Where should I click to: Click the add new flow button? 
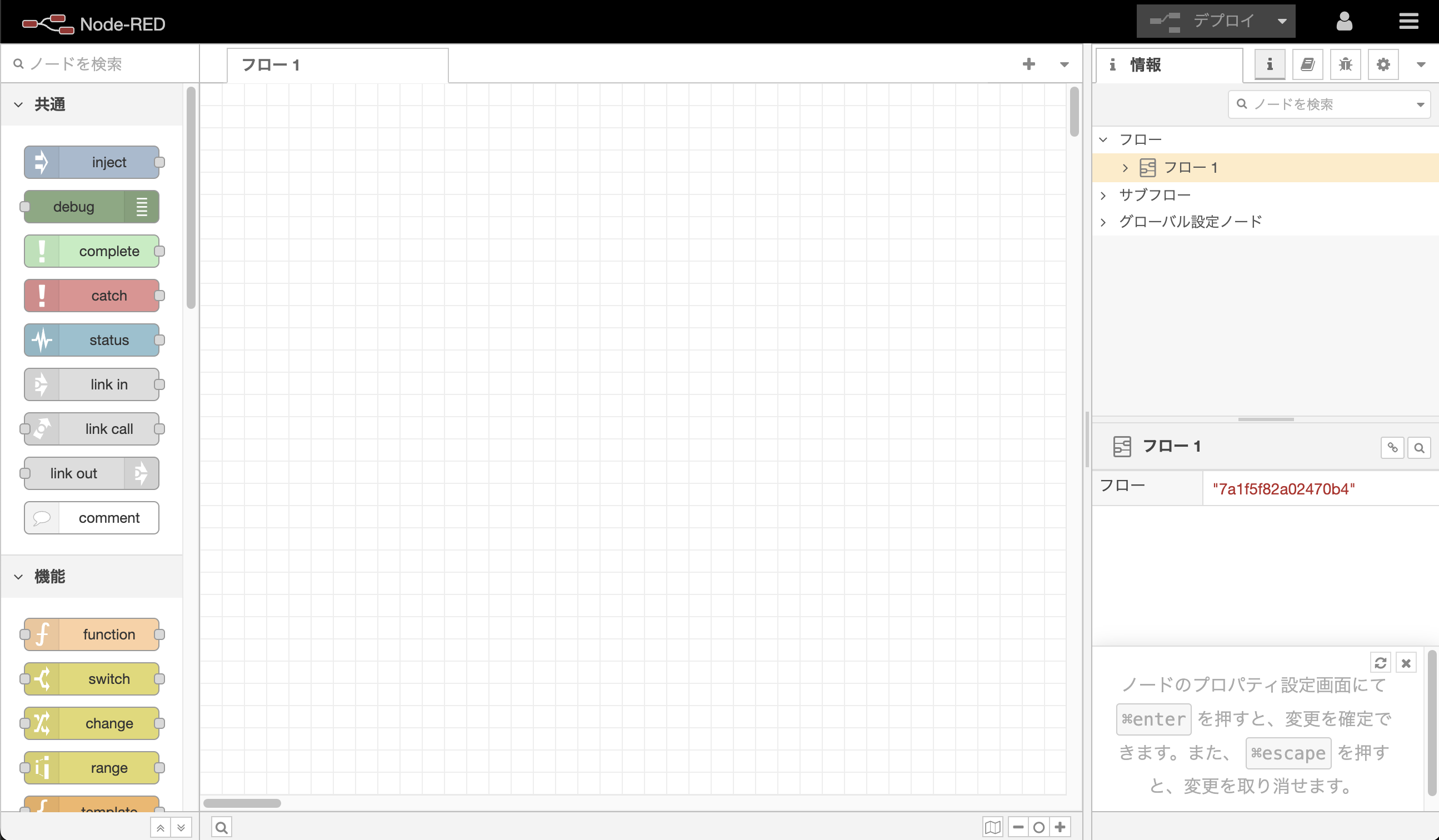(x=1029, y=64)
